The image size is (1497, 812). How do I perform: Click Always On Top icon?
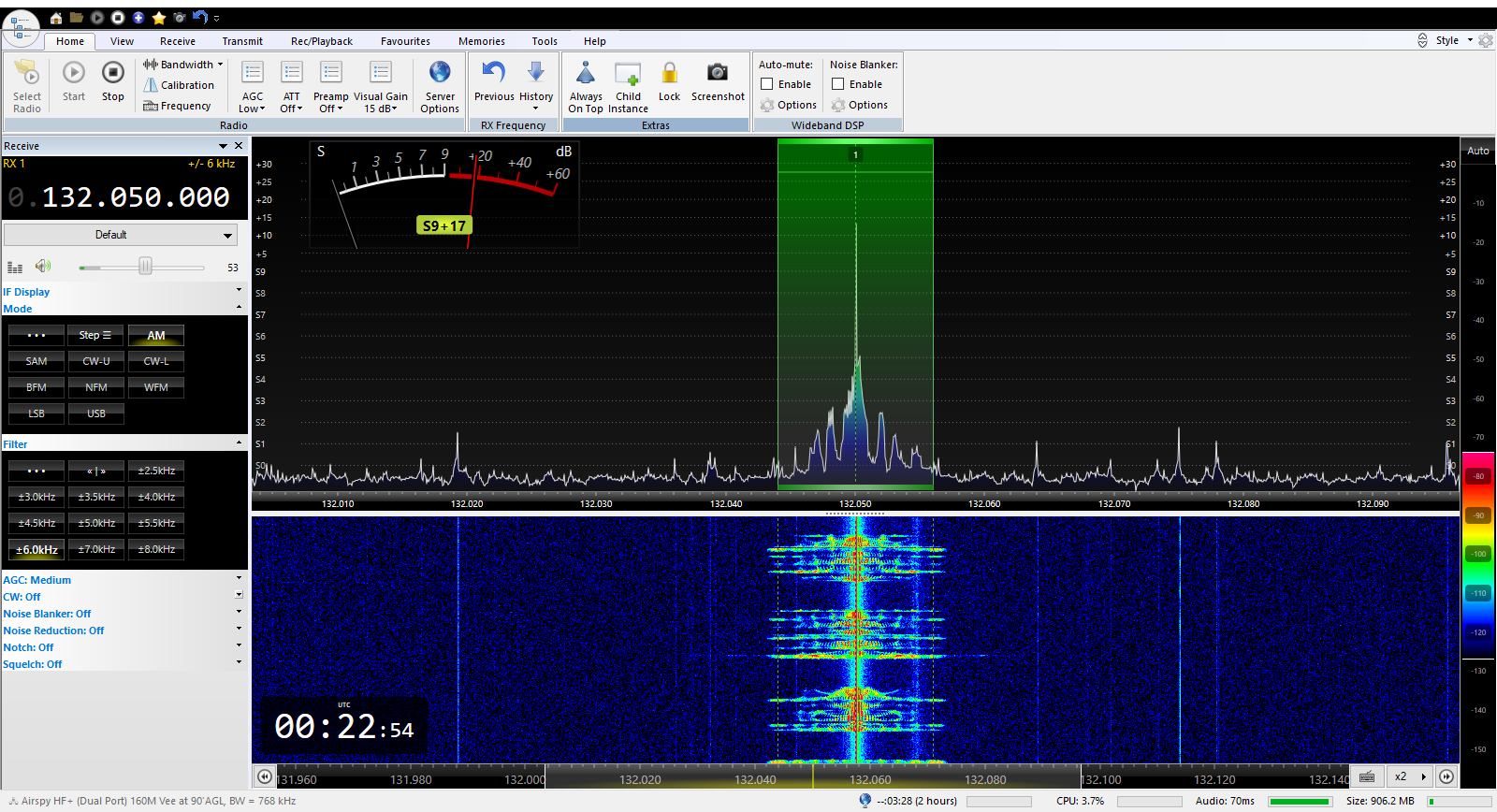pyautogui.click(x=586, y=73)
